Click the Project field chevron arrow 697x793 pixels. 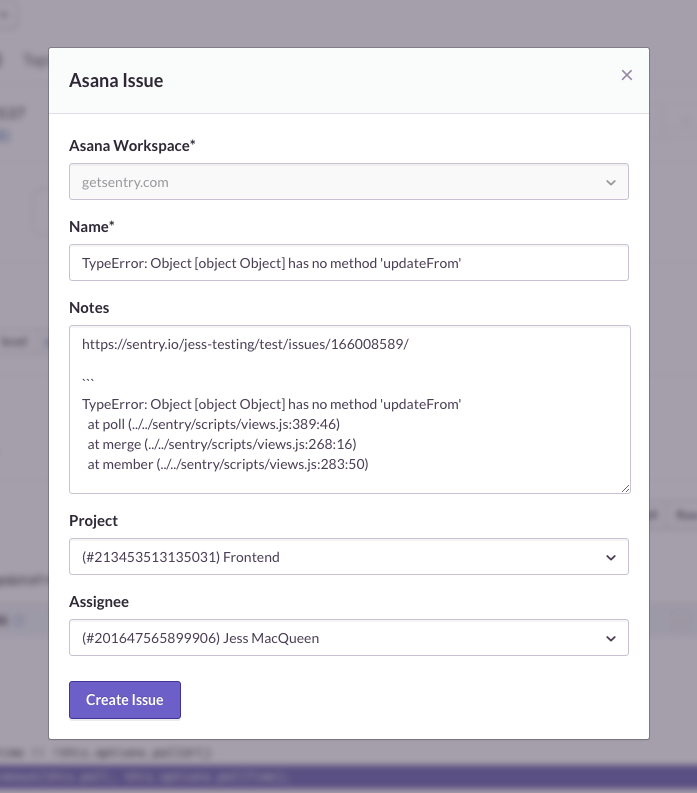(611, 557)
